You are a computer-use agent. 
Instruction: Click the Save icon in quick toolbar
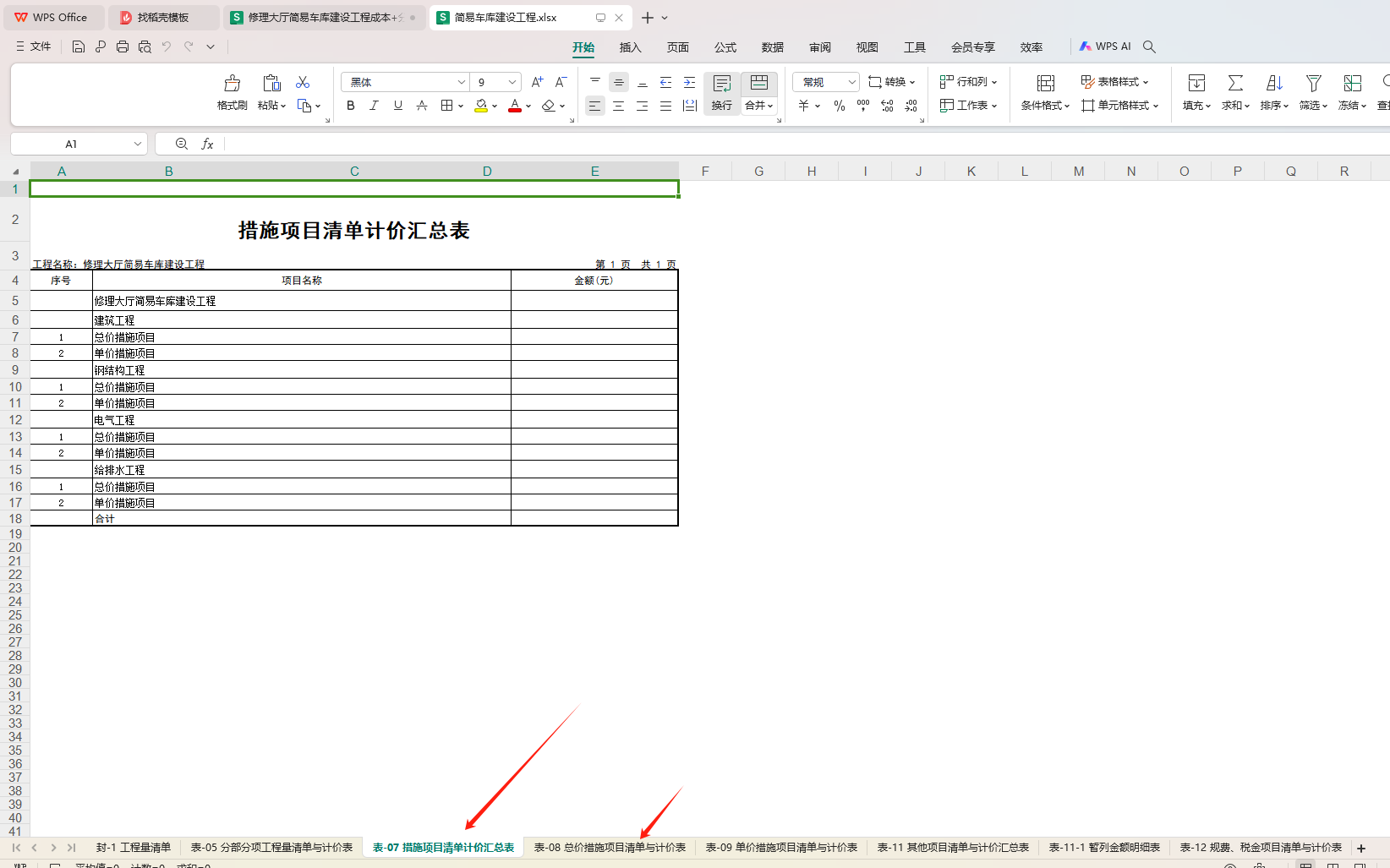(x=78, y=46)
